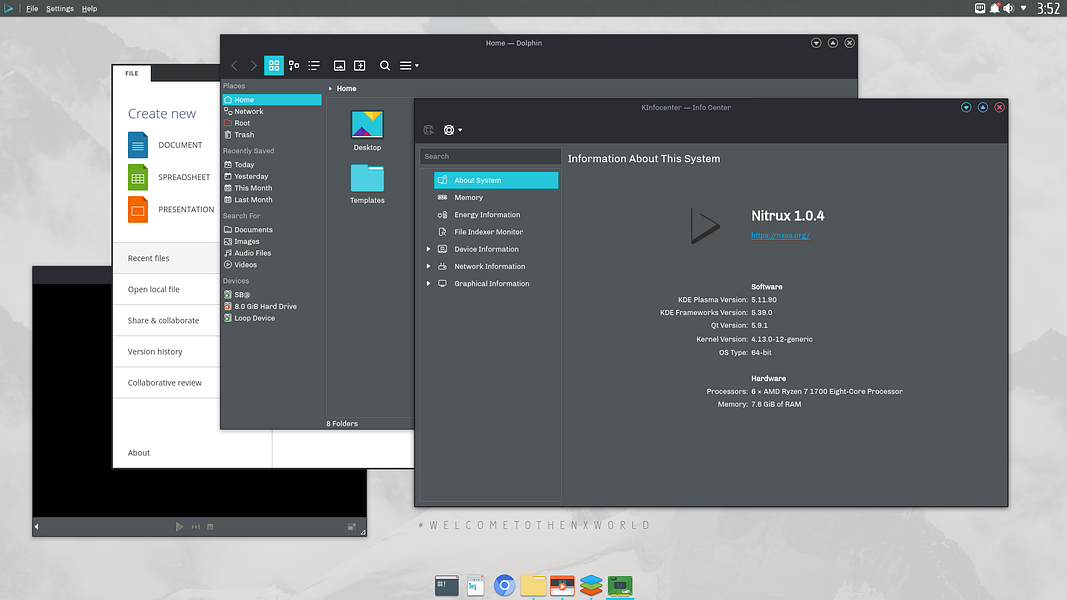Select Network in Dolphin Places
This screenshot has width=1067, height=600.
(x=272, y=112)
